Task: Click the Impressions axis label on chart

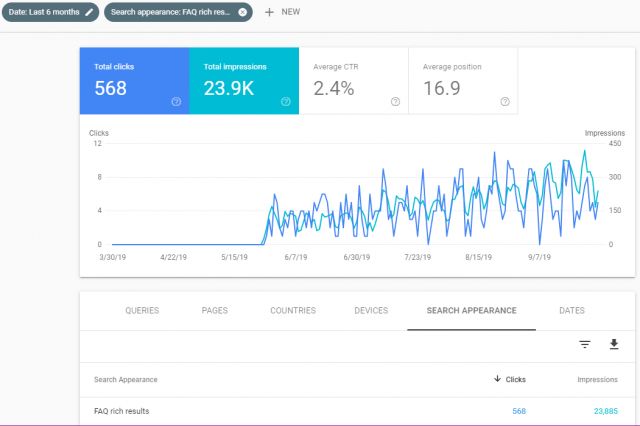Action: 604,133
